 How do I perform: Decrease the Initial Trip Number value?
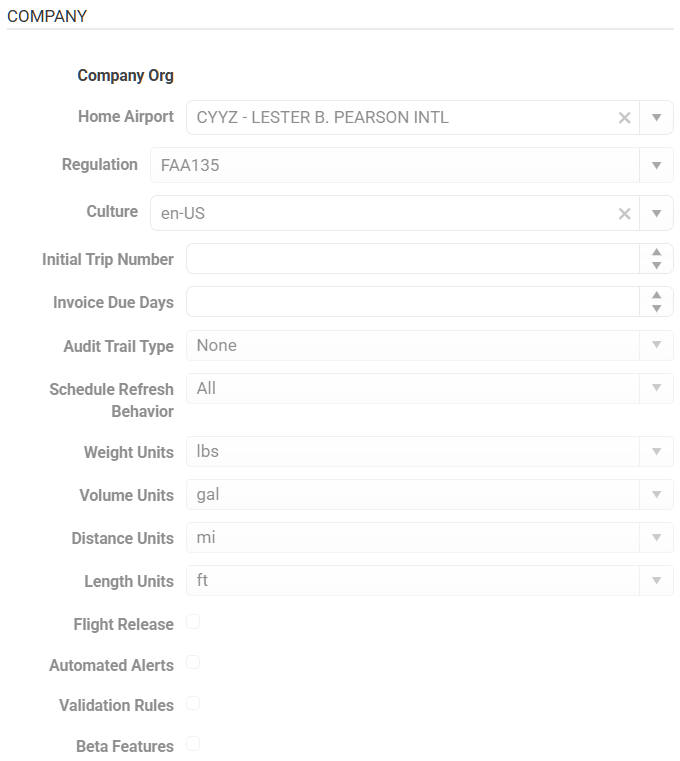click(656, 266)
